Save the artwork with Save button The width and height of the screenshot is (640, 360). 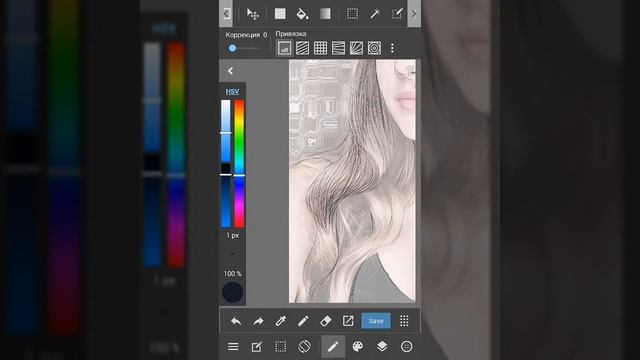coord(376,321)
